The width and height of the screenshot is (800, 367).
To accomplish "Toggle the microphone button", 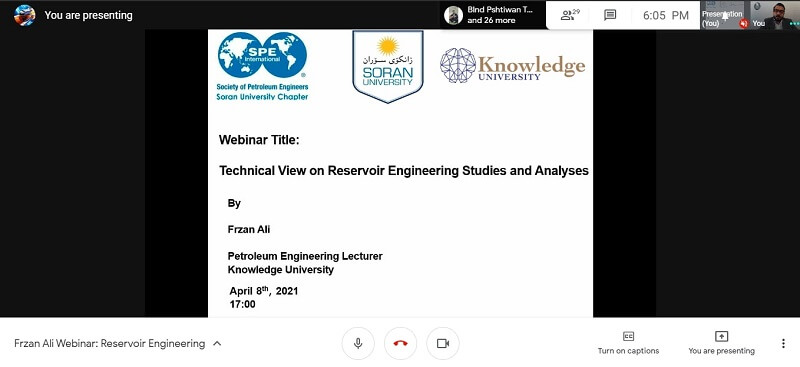I will click(358, 344).
